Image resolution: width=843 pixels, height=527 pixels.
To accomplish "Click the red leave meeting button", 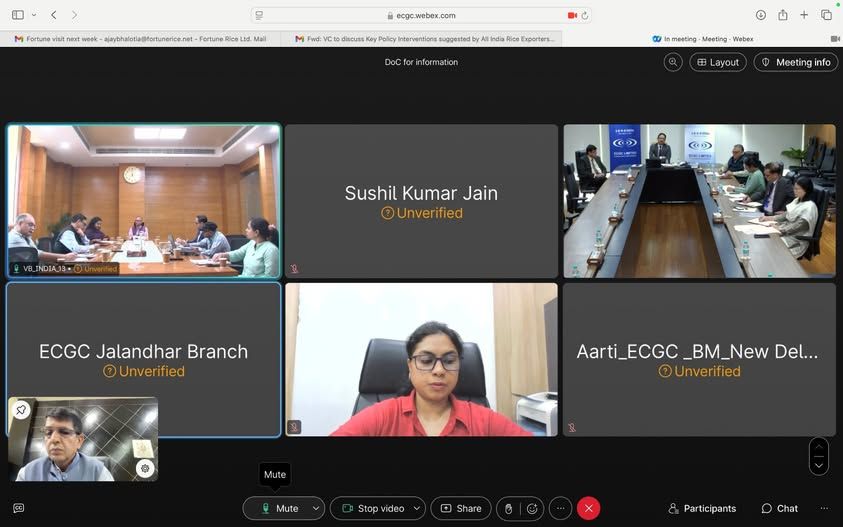I will tap(588, 508).
